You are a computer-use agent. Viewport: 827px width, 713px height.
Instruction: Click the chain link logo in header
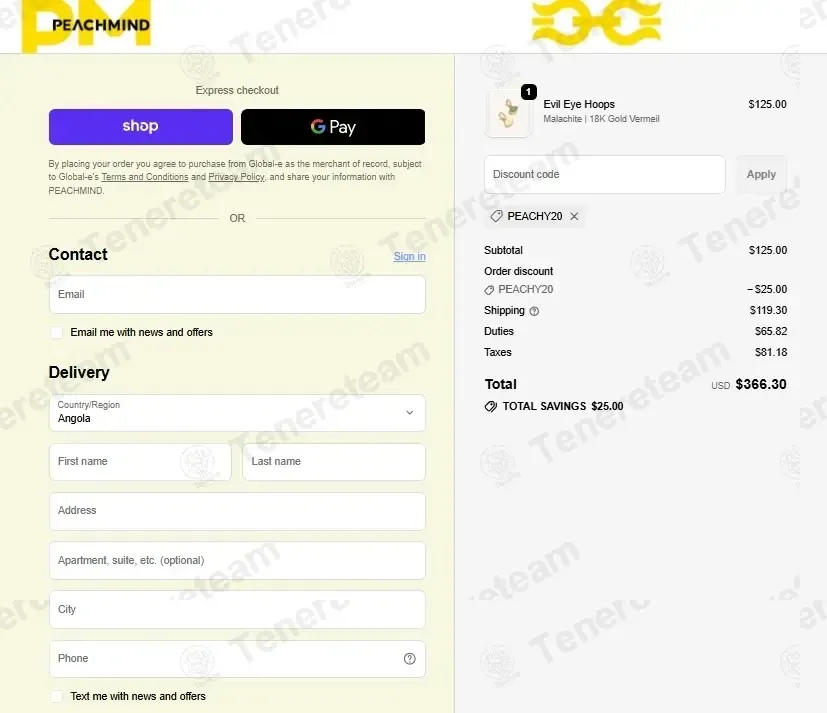pyautogui.click(x=596, y=22)
